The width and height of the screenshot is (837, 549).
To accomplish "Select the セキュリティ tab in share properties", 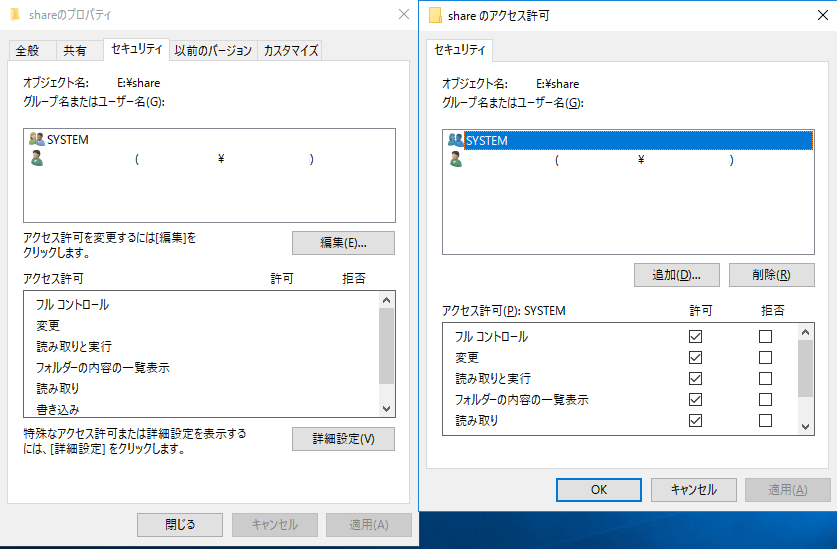I will pos(137,49).
